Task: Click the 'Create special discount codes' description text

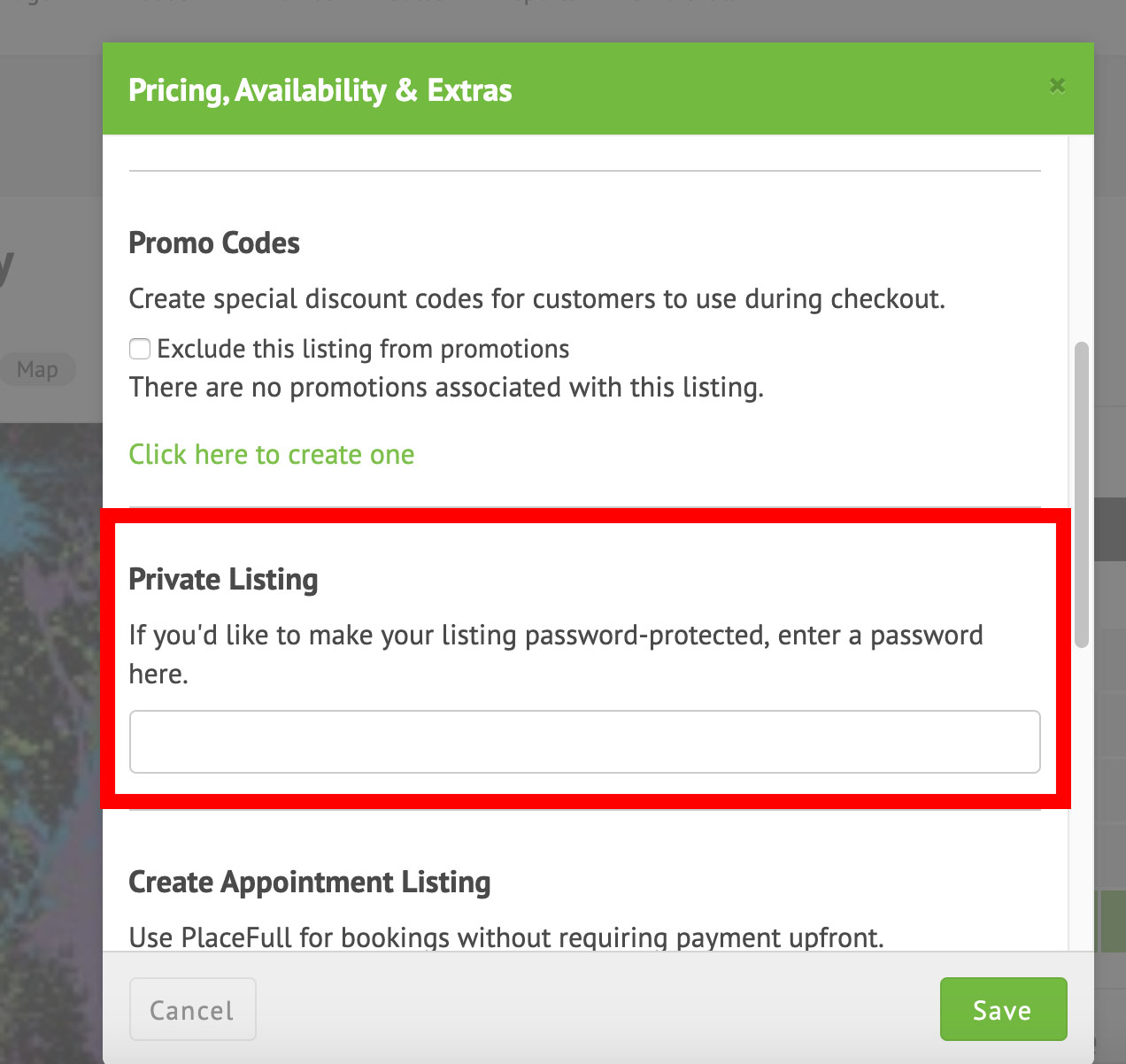Action: [537, 299]
